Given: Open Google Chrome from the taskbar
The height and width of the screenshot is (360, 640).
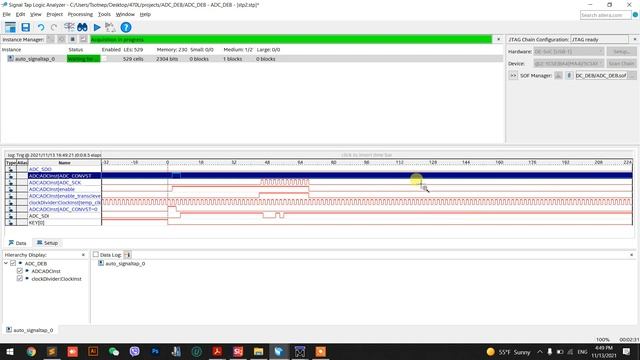Looking at the screenshot, I should (x=31, y=351).
